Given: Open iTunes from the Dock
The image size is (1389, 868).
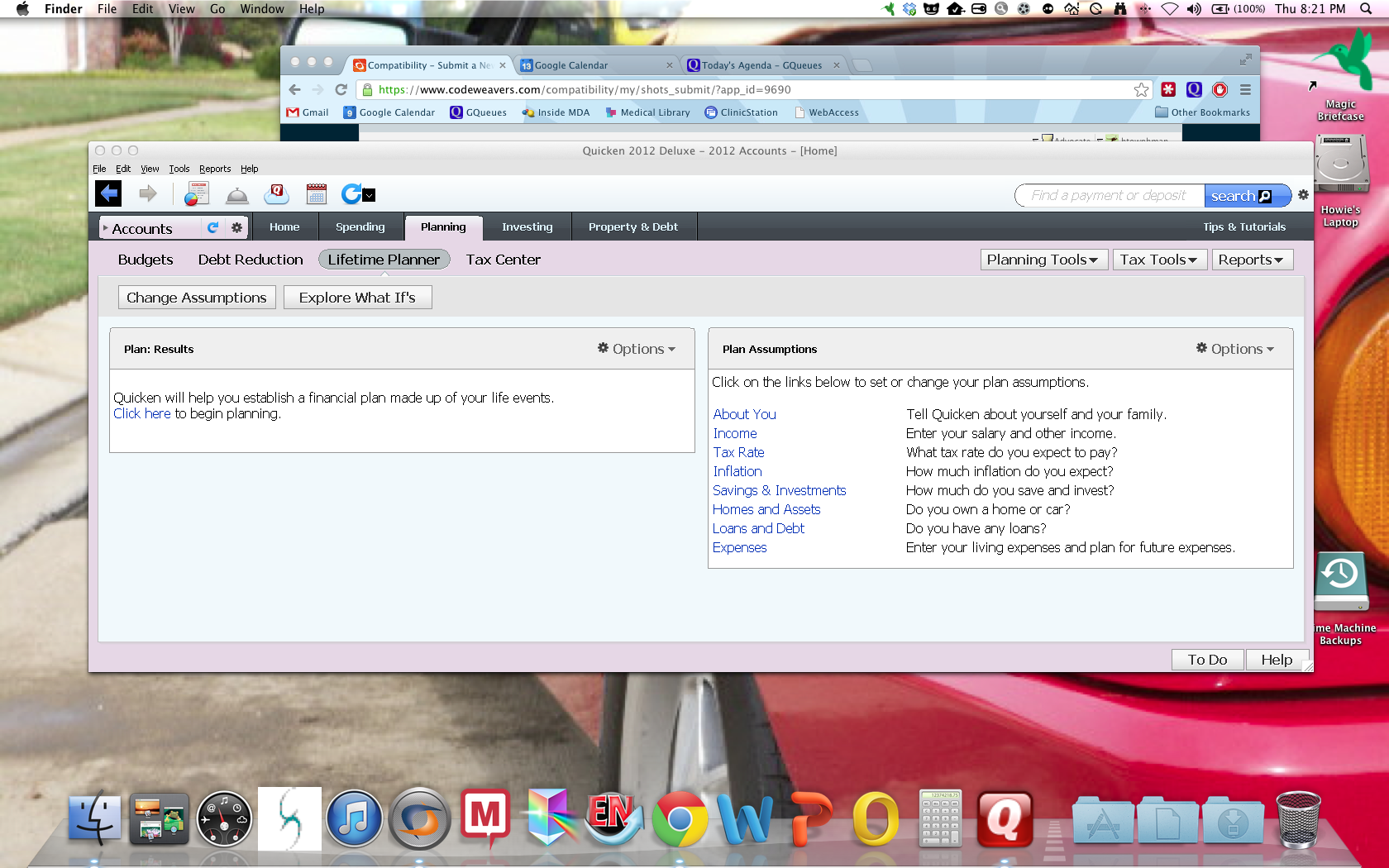Looking at the screenshot, I should [x=355, y=819].
